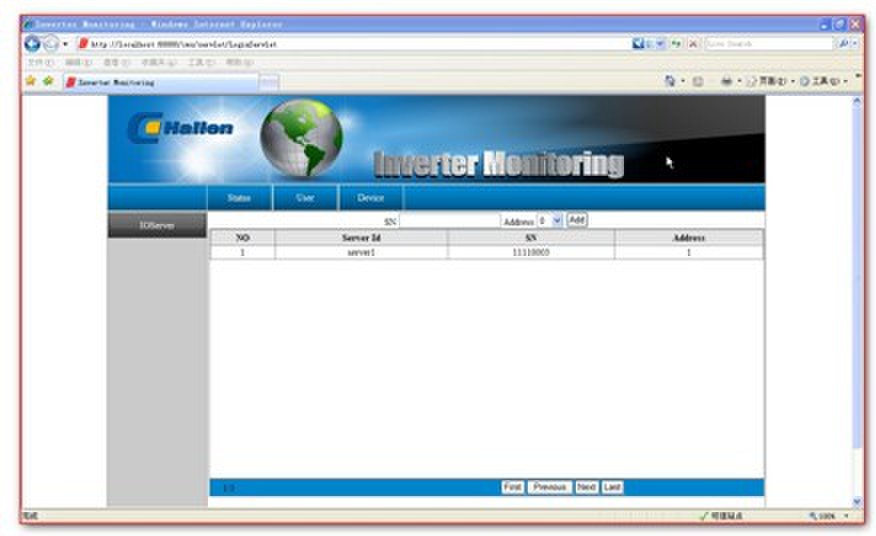The width and height of the screenshot is (876, 536).
Task: Click the Previous pagination button
Action: point(550,487)
